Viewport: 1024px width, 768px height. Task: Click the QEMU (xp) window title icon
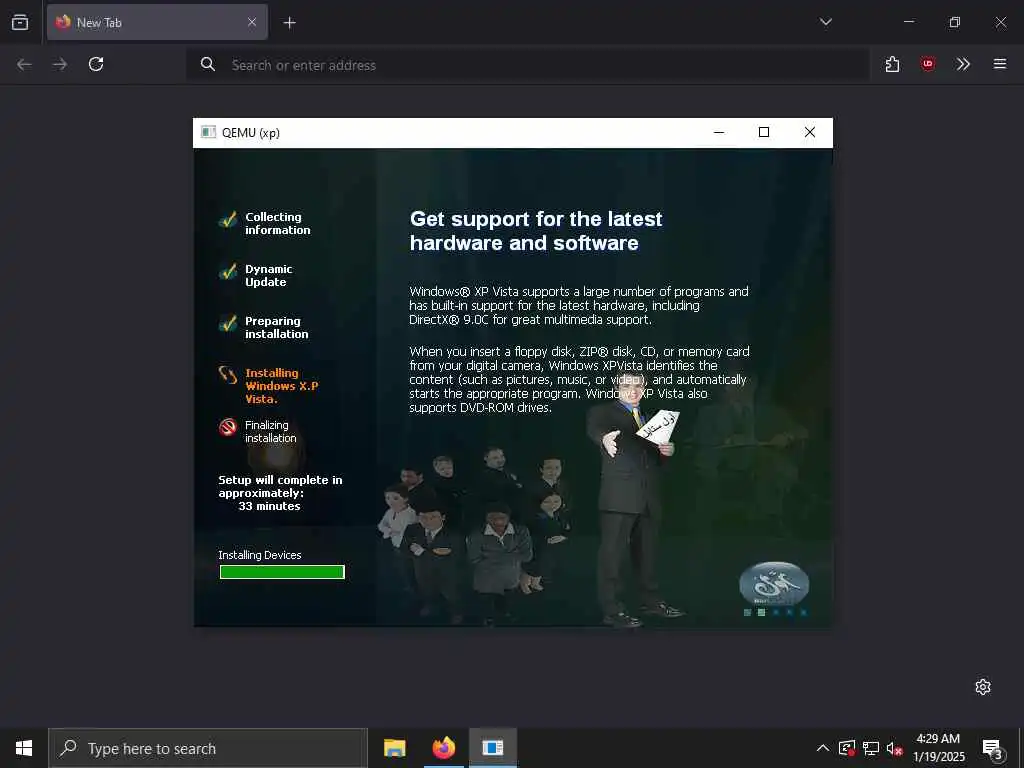coord(208,133)
